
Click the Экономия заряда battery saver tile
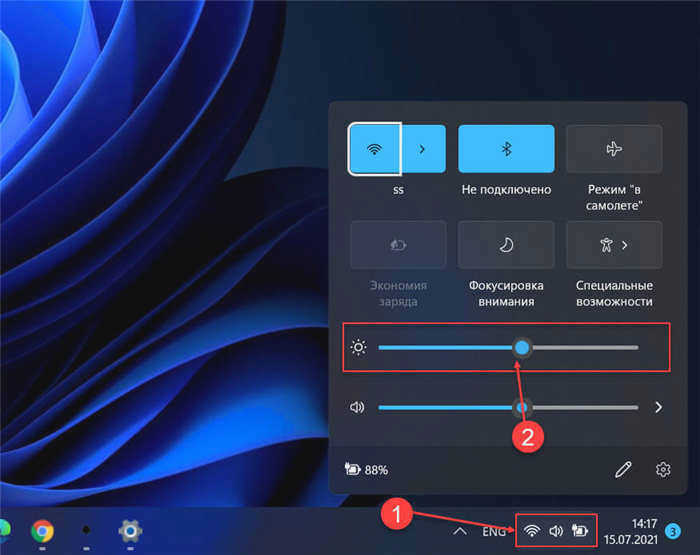click(x=398, y=245)
